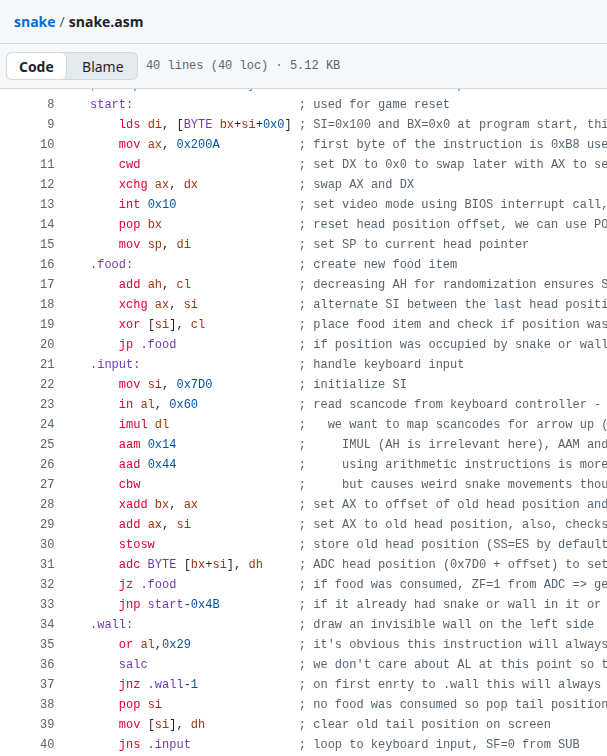Click the value 0x200A on line 10
This screenshot has height=756, width=607.
[198, 144]
